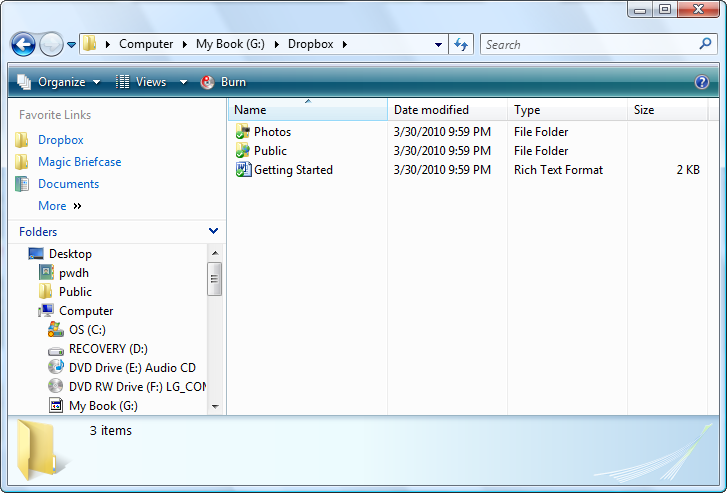Select the Photos folder icon
Screen dimensions: 727x493
click(242, 132)
